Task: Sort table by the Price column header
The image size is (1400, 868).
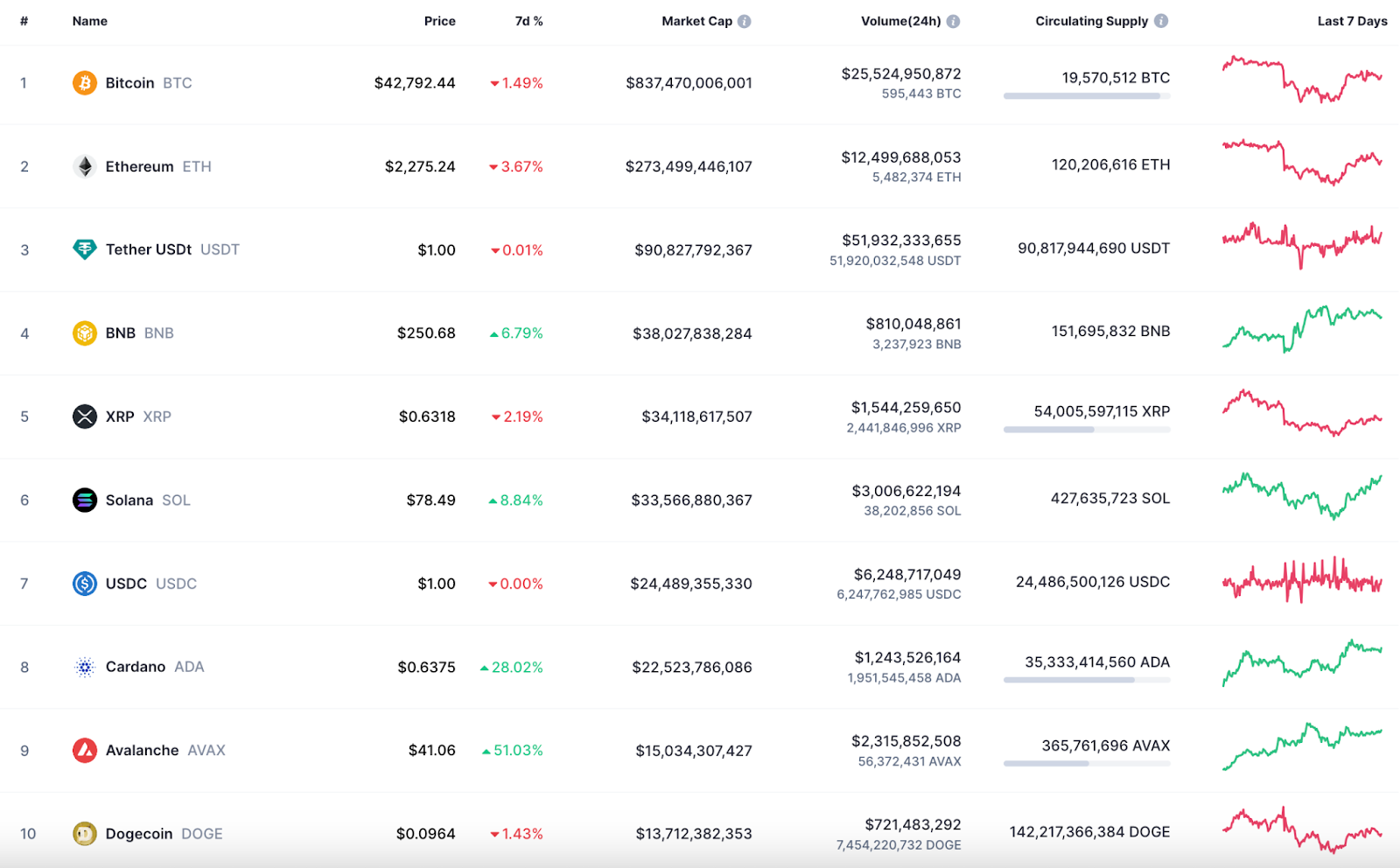Action: click(440, 21)
